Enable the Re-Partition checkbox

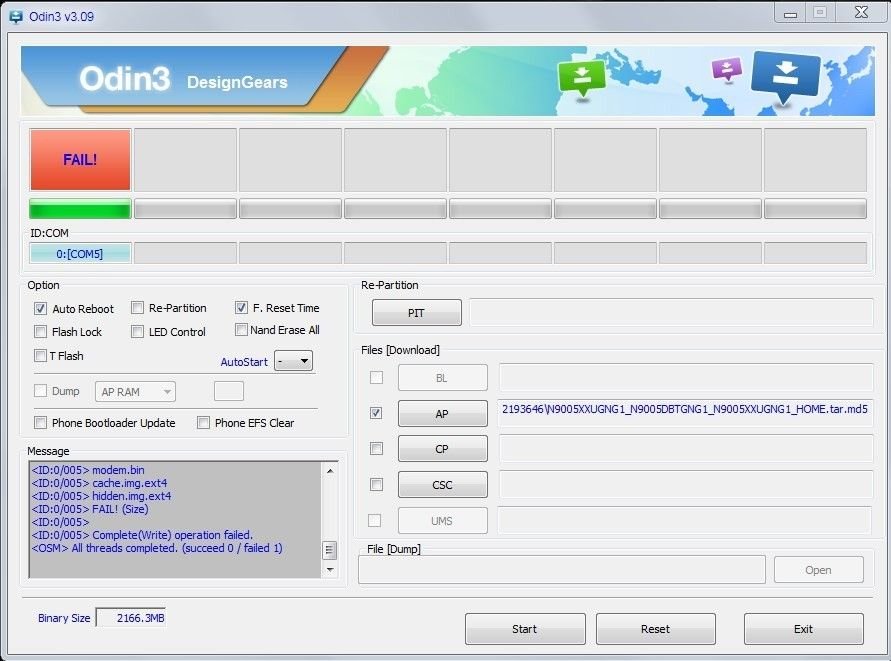tap(137, 307)
